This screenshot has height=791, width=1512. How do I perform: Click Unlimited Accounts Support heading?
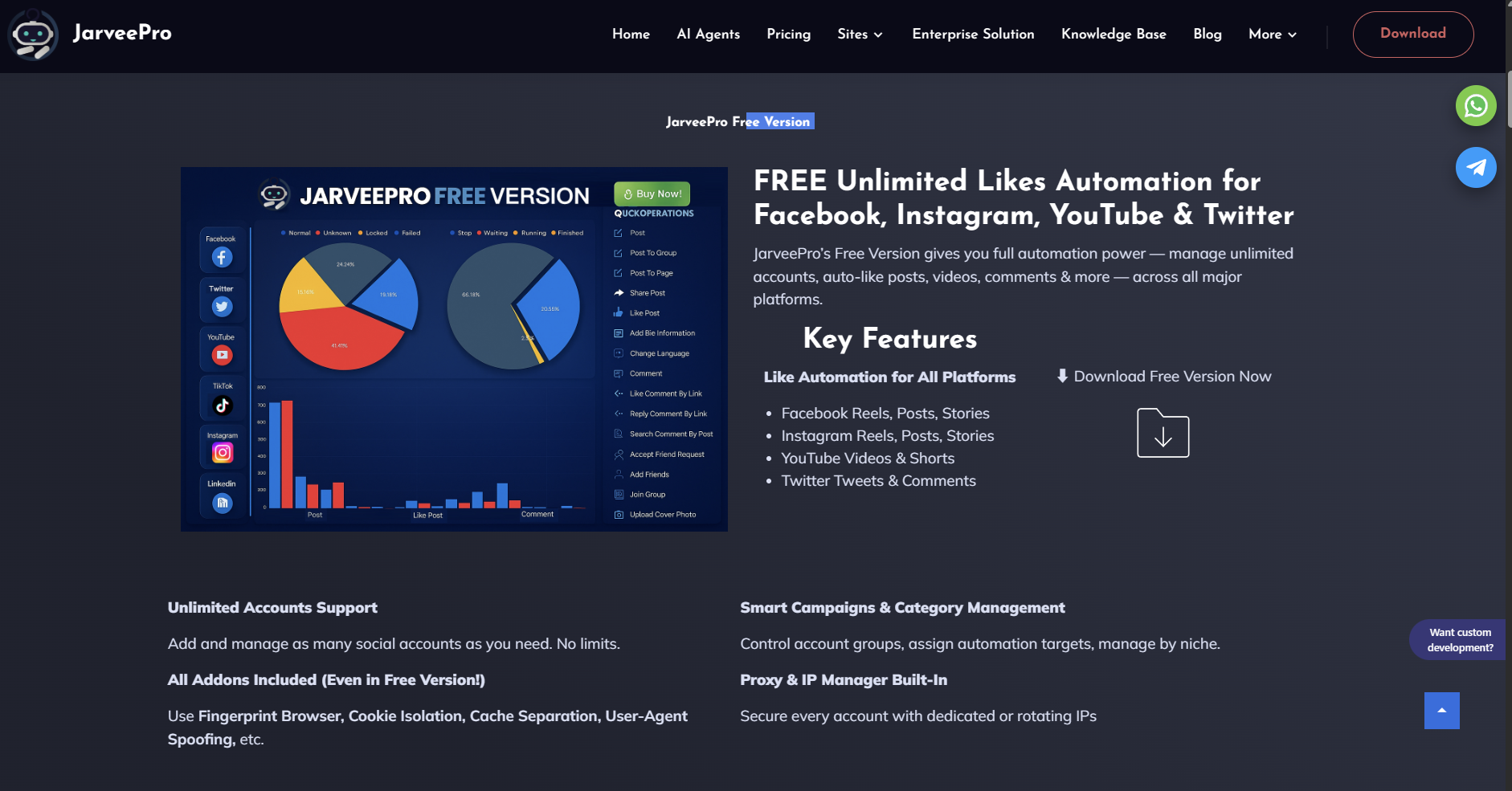point(272,608)
